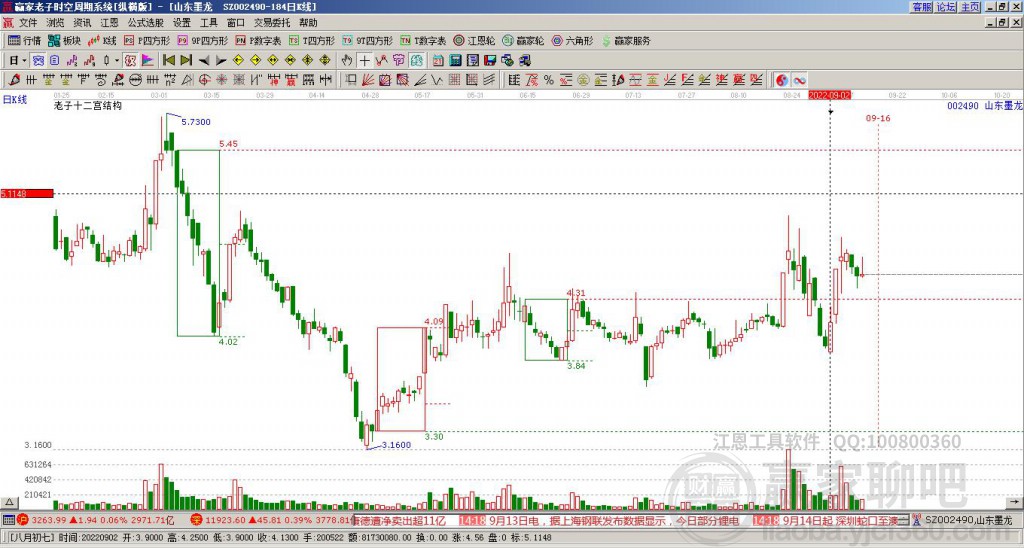Toggle the yin-yang taiji icon
The width and height of the screenshot is (1024, 548).
point(781,80)
